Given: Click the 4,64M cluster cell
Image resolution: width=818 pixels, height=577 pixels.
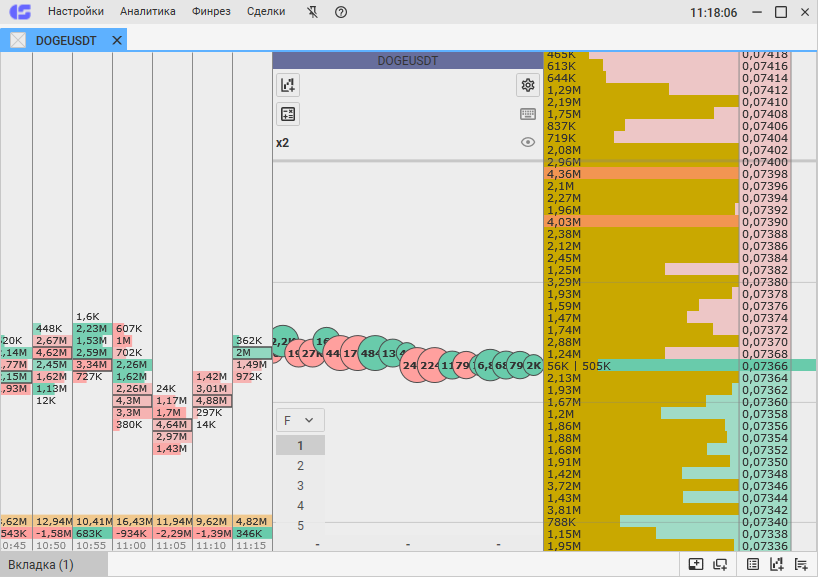Looking at the screenshot, I should point(172,425).
